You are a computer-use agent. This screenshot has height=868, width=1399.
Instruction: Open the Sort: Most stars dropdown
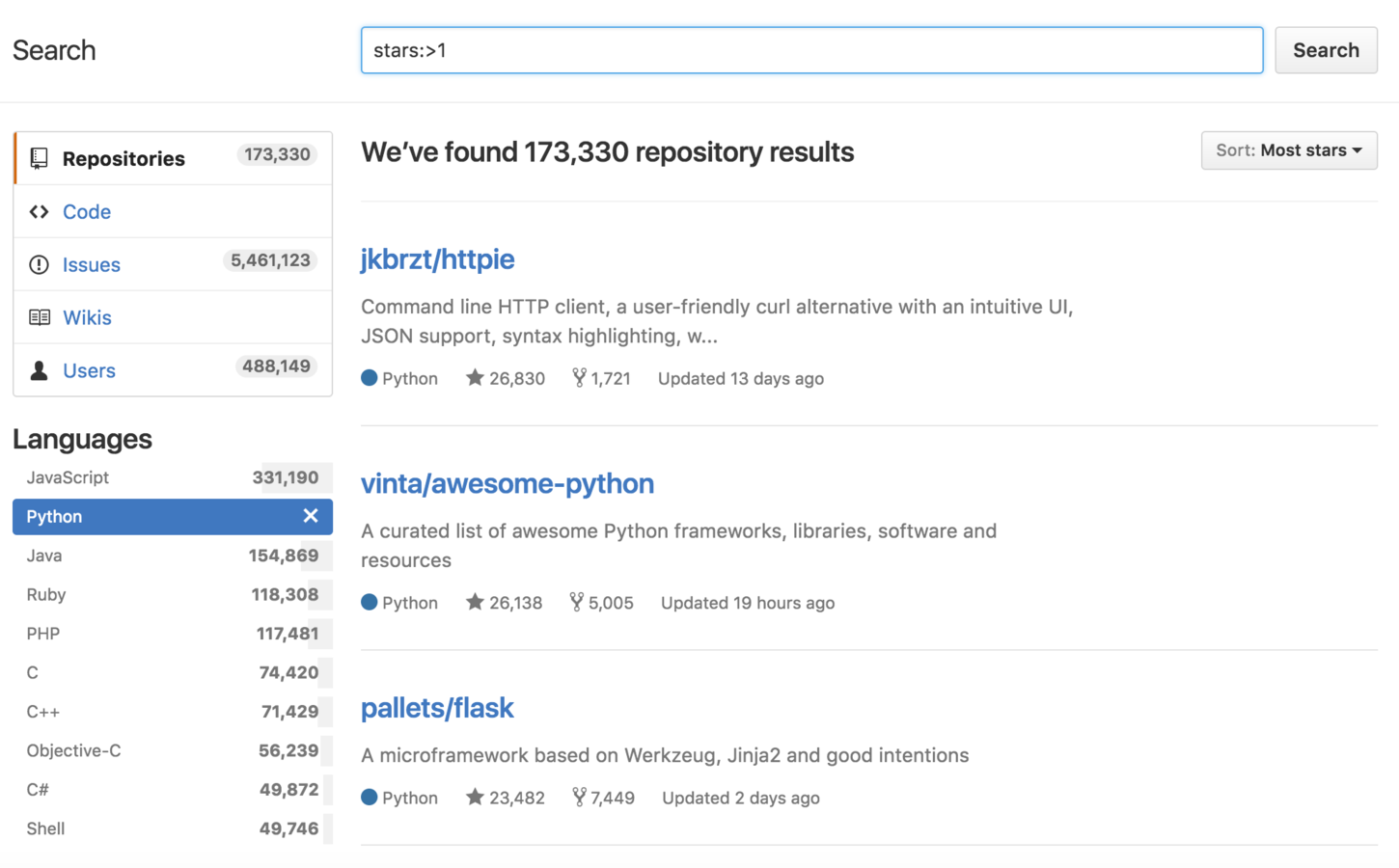pyautogui.click(x=1289, y=150)
